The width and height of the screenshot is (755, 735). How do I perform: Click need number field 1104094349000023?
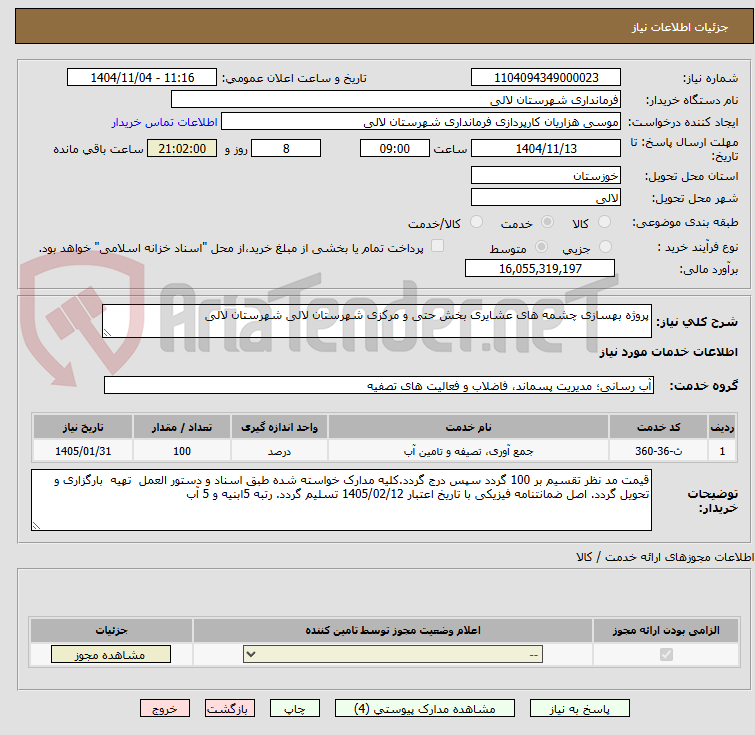coord(546,78)
